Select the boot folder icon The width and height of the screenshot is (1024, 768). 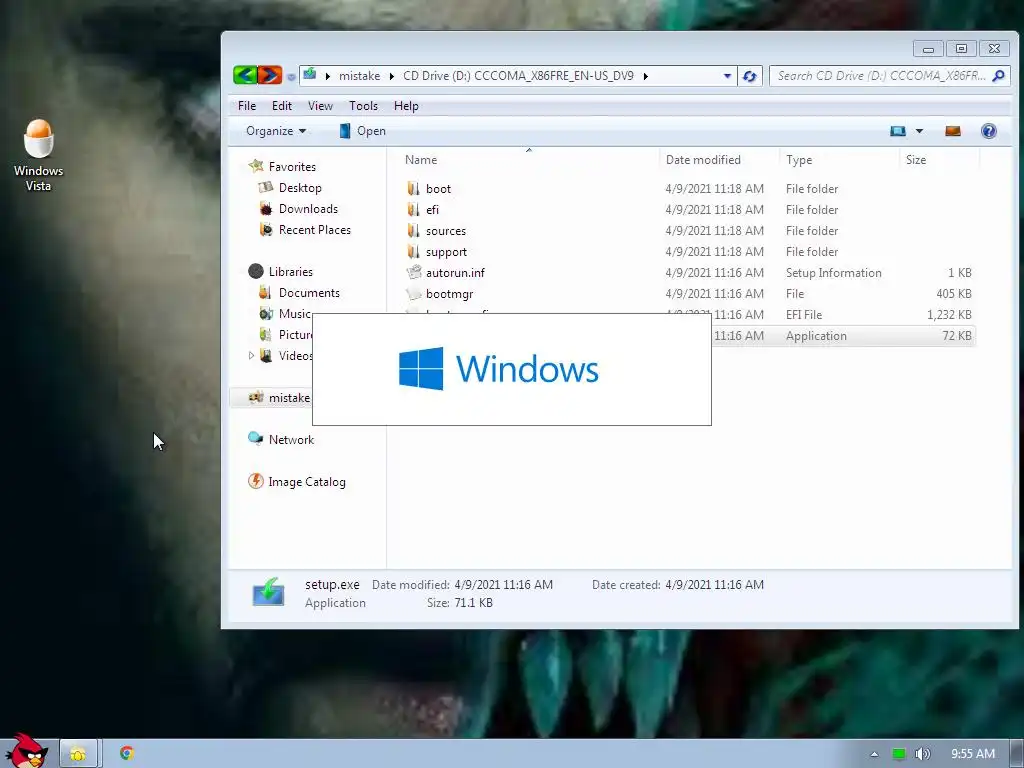coord(413,189)
